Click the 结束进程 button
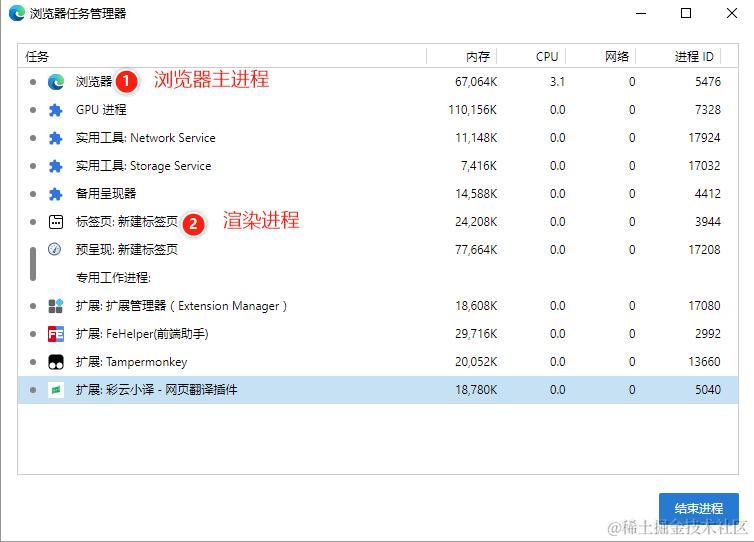This screenshot has width=754, height=542. pos(699,508)
